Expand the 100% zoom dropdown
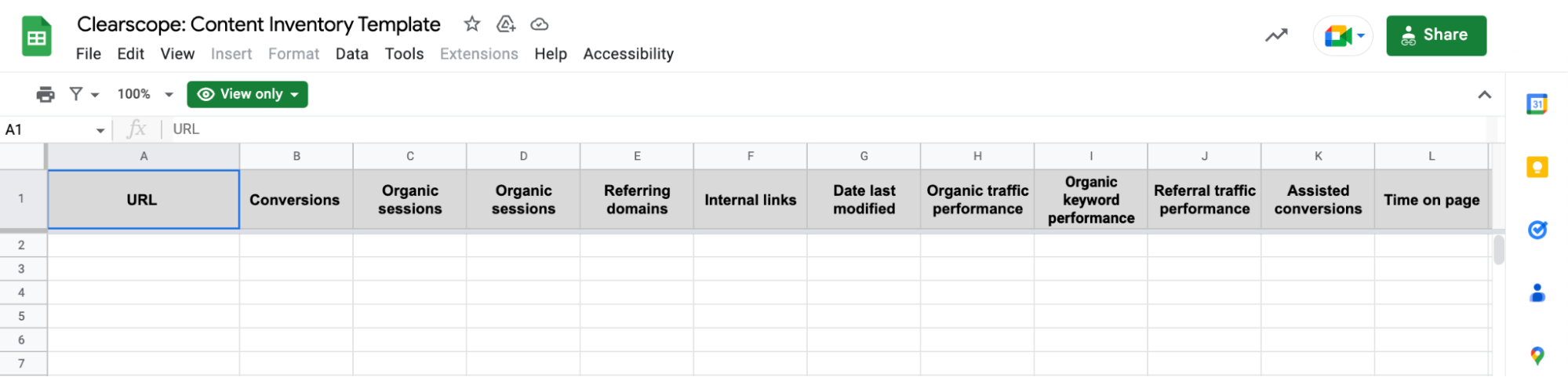The width and height of the screenshot is (1568, 377). pos(145,94)
